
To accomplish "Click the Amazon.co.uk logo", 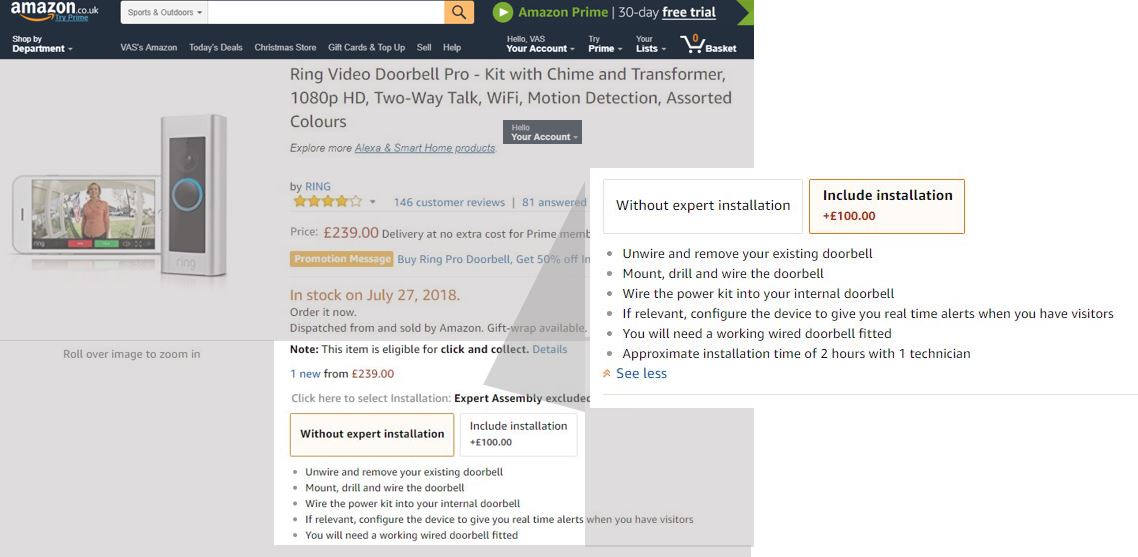I will click(54, 10).
